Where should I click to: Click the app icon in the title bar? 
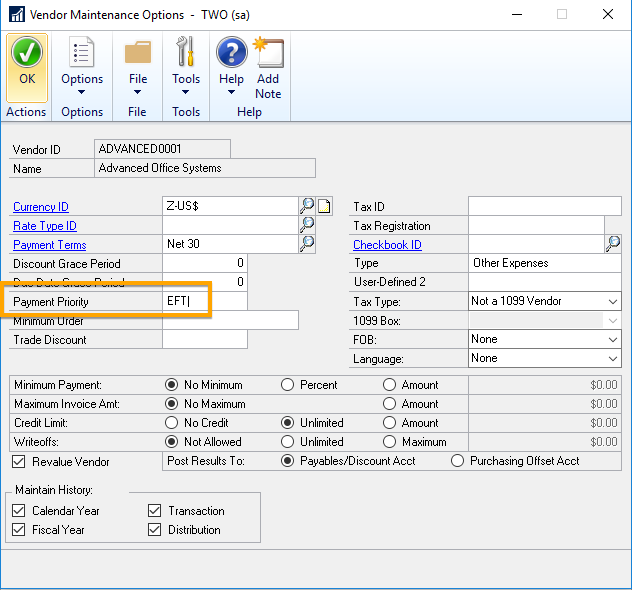pos(17,15)
